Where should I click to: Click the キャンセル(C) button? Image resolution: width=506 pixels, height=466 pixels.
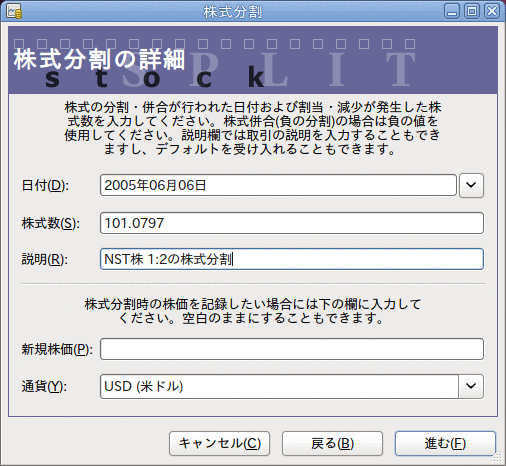tap(219, 443)
